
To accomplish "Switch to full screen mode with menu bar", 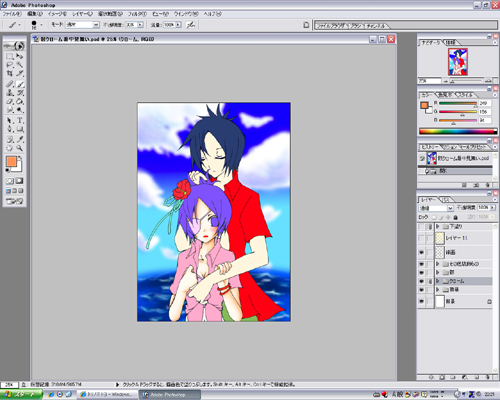I will (15, 191).
